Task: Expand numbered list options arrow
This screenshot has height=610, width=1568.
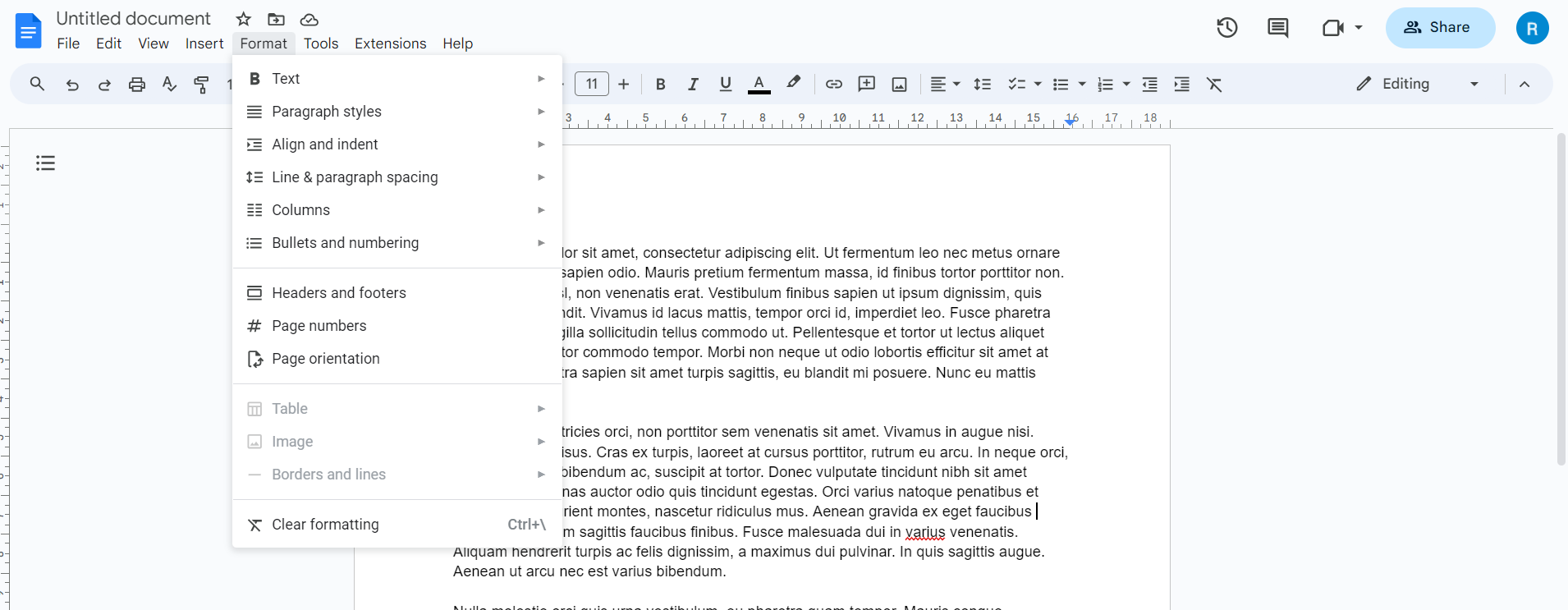Action: click(1126, 84)
